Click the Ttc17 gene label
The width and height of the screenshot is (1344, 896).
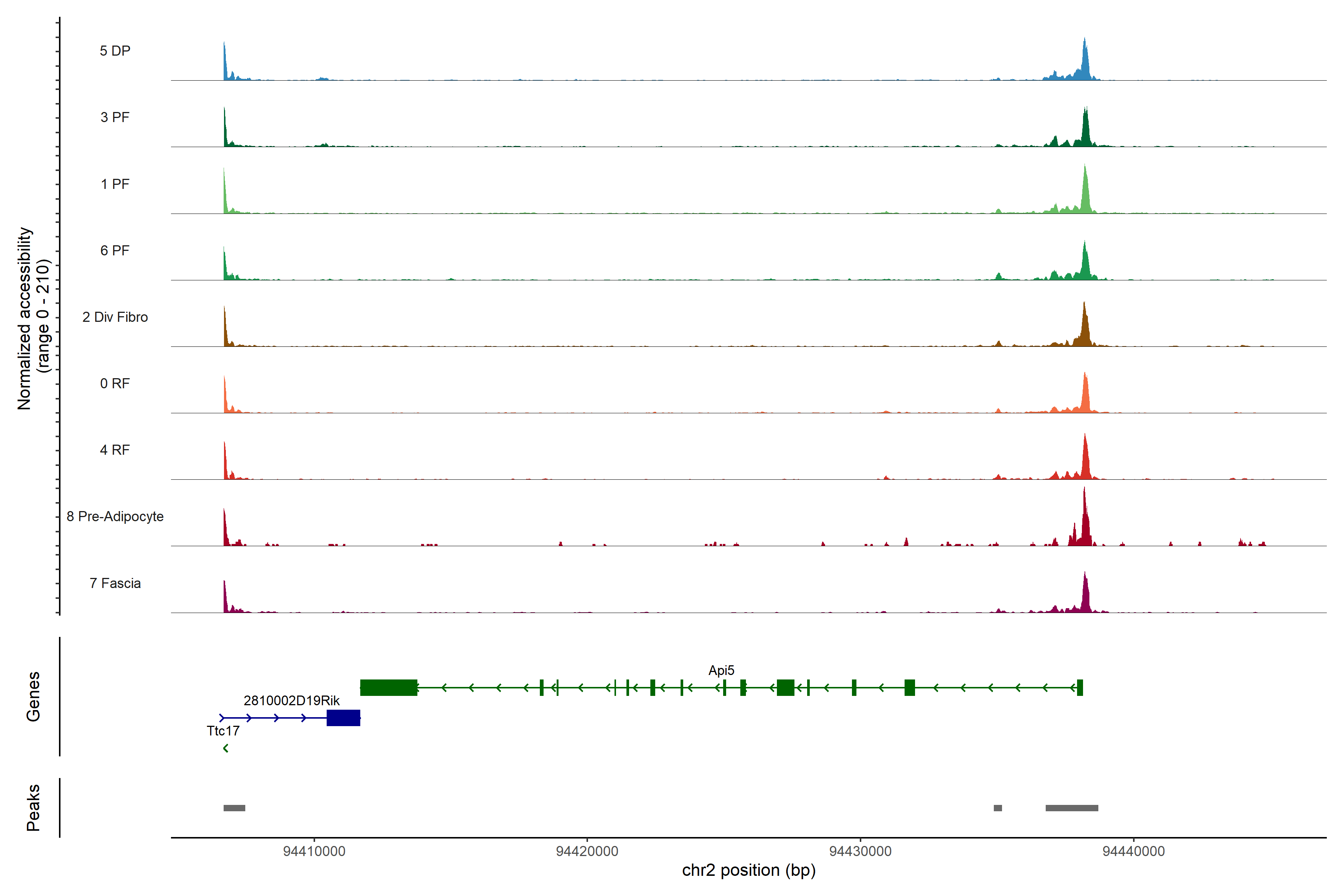(223, 731)
